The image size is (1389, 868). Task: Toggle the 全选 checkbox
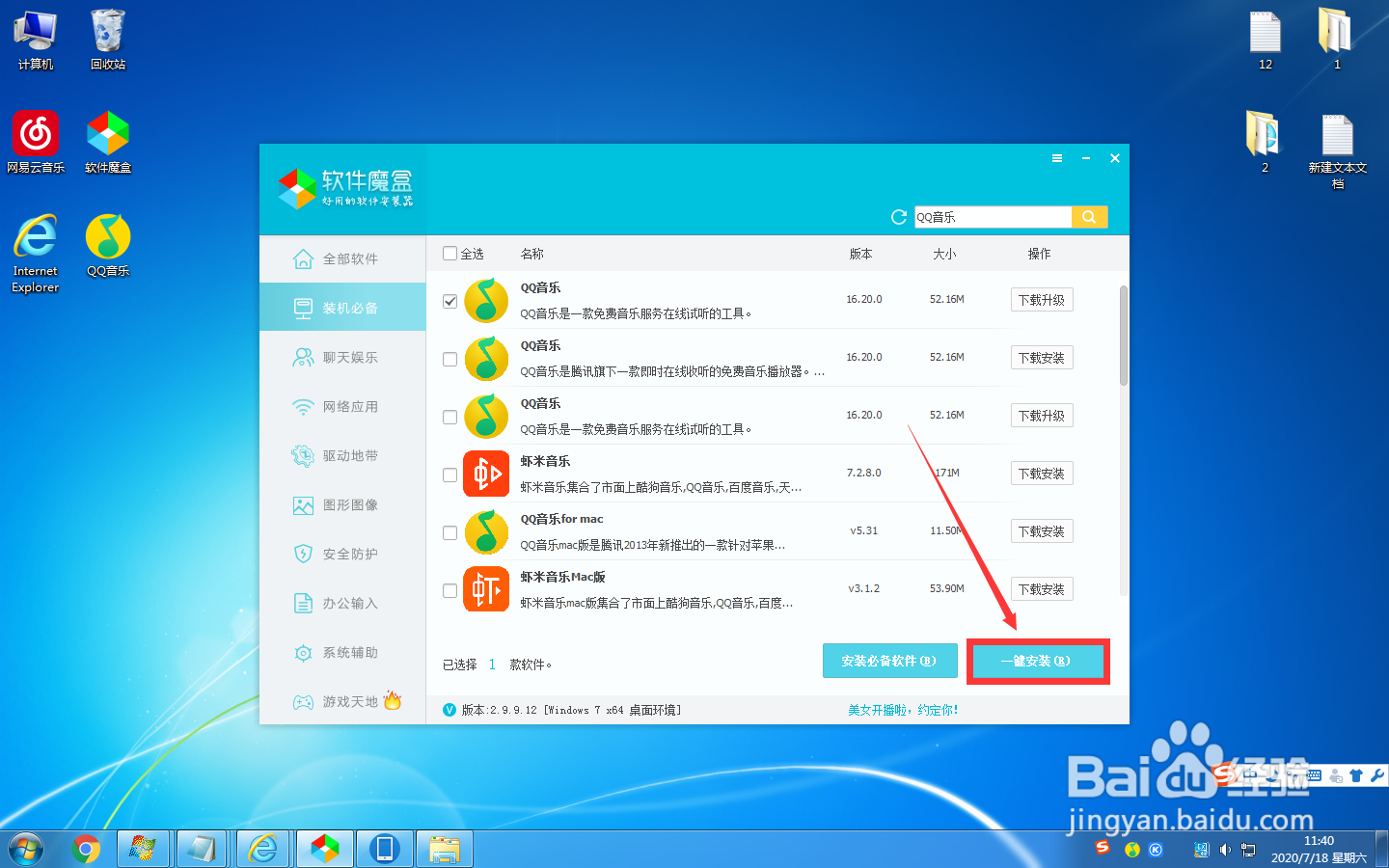coord(449,254)
